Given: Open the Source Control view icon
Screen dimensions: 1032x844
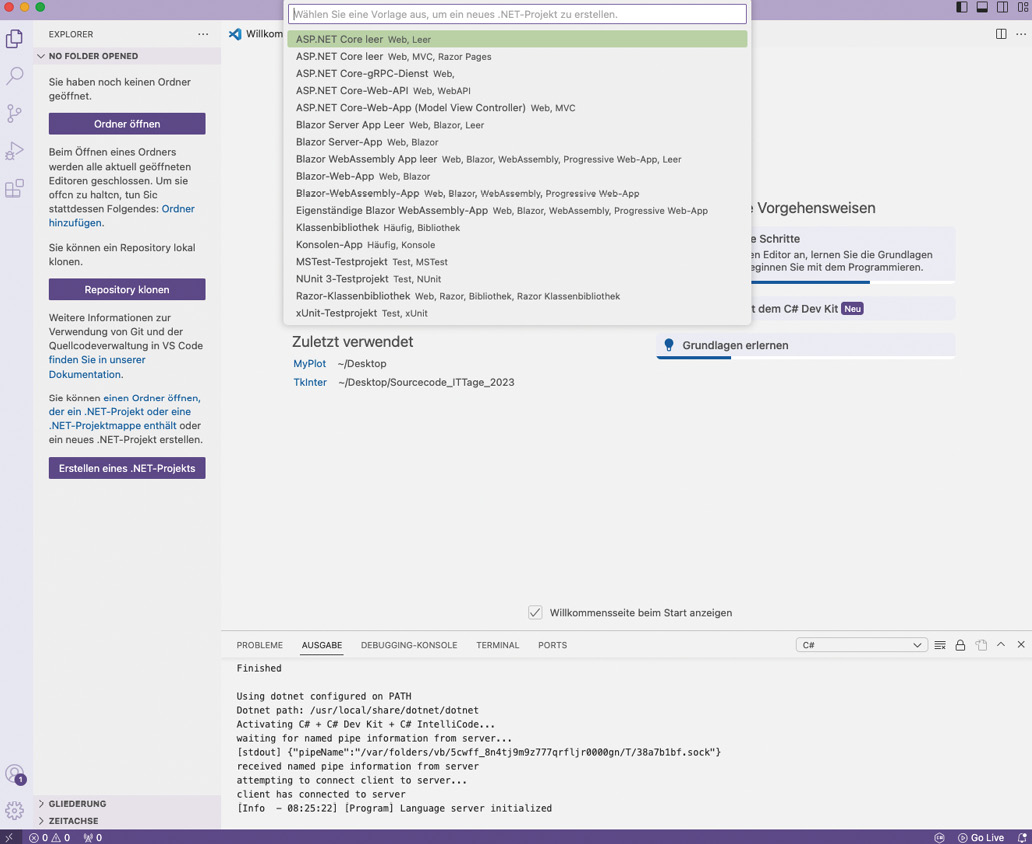Looking at the screenshot, I should [x=14, y=113].
